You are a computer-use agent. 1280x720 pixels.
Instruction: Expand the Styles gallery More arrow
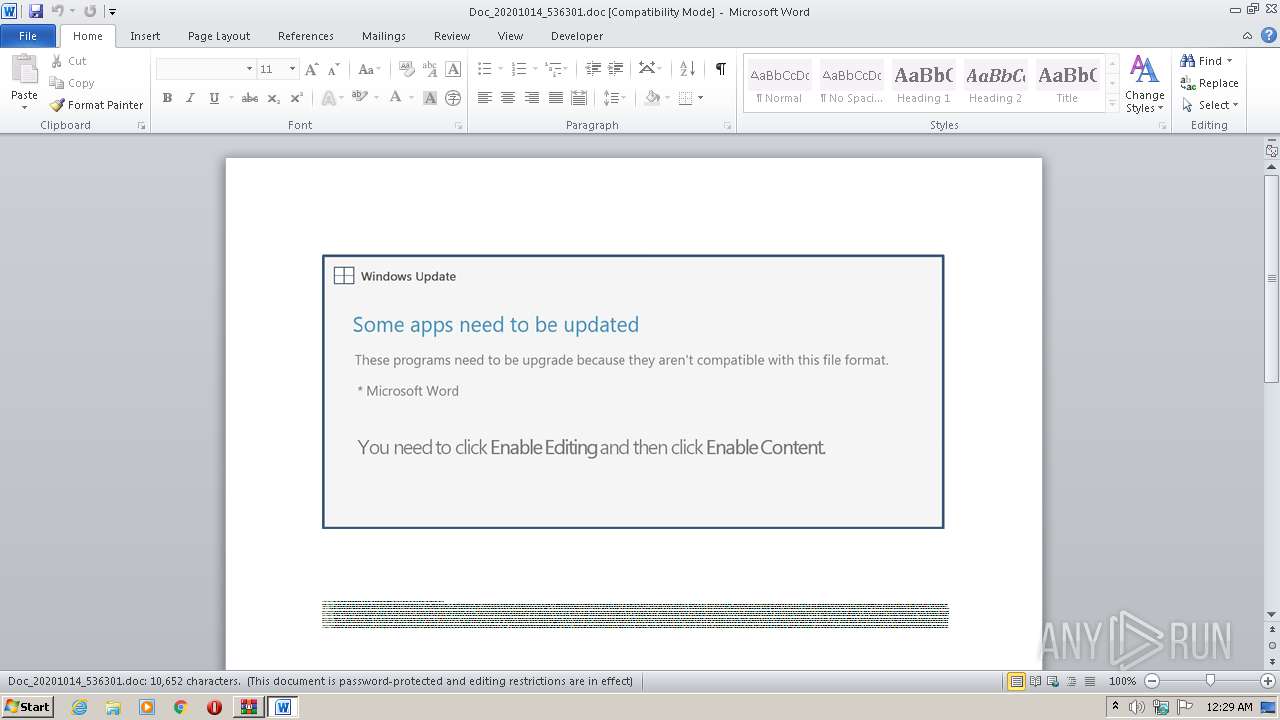pyautogui.click(x=1112, y=104)
